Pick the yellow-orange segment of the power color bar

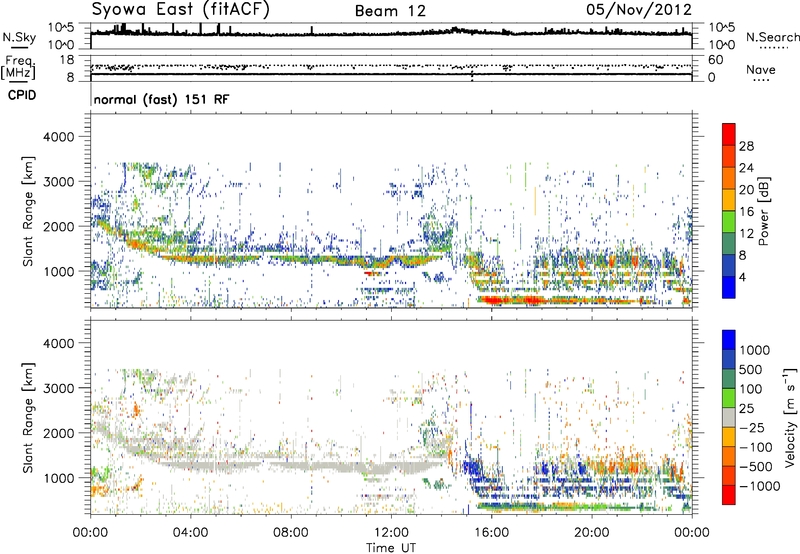729,199
